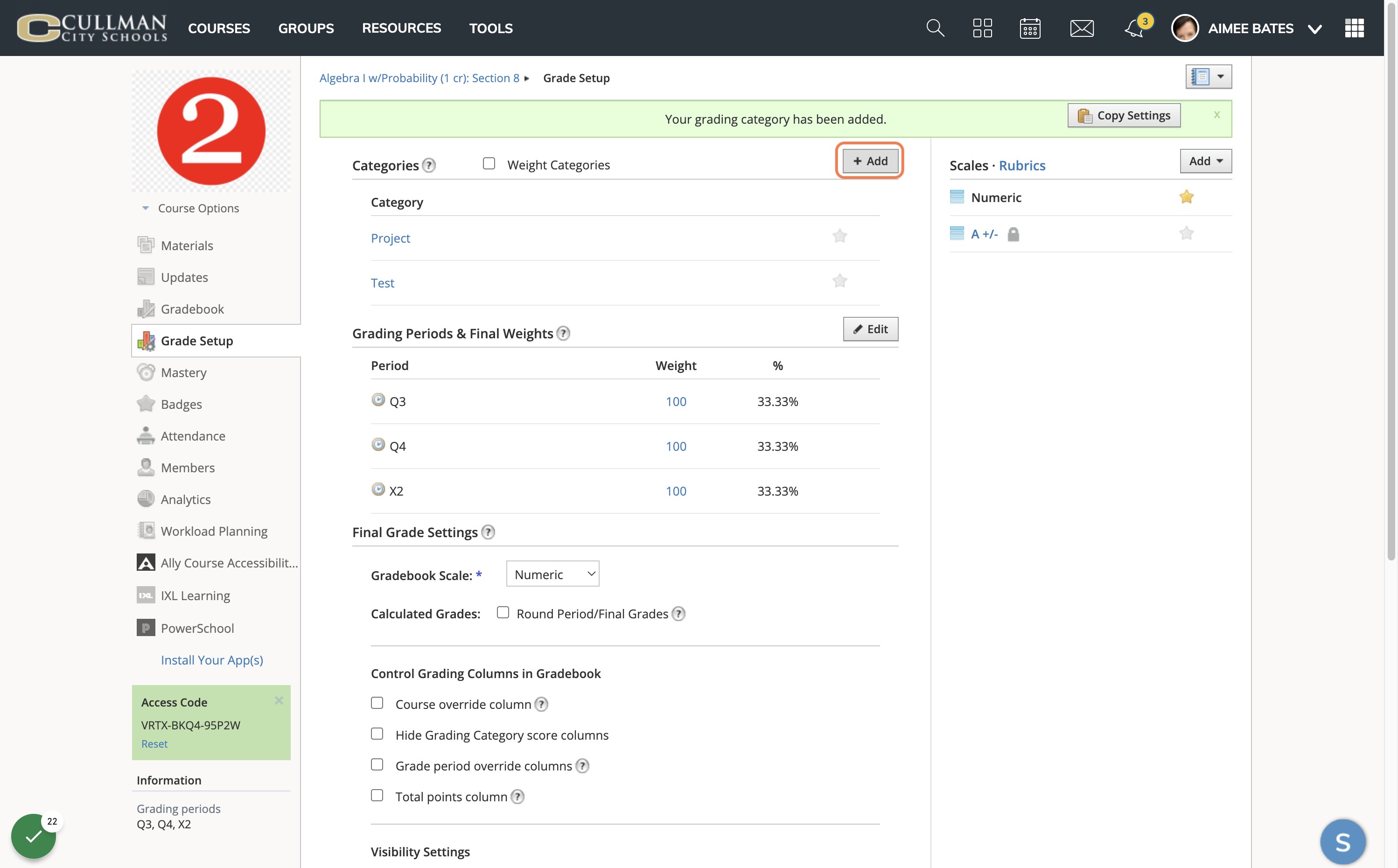This screenshot has width=1398, height=868.
Task: Open the search magnifier icon
Action: (936, 28)
